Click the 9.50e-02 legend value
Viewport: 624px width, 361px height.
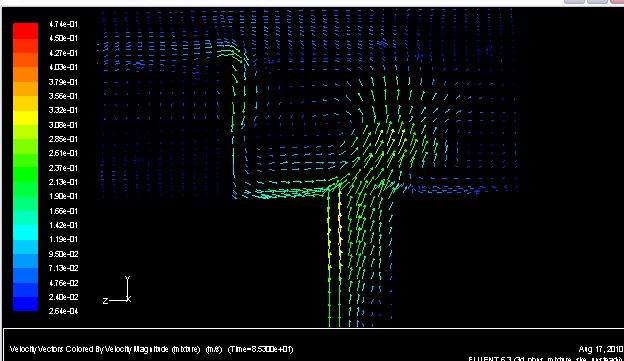[x=63, y=254]
